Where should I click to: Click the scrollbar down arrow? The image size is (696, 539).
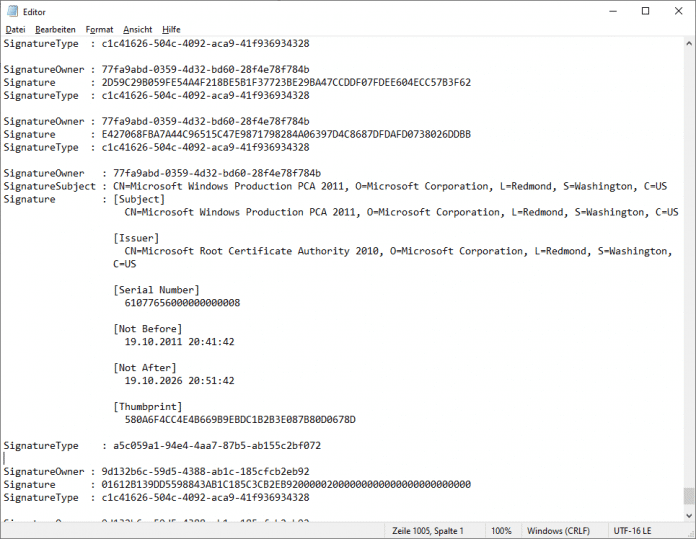point(688,515)
